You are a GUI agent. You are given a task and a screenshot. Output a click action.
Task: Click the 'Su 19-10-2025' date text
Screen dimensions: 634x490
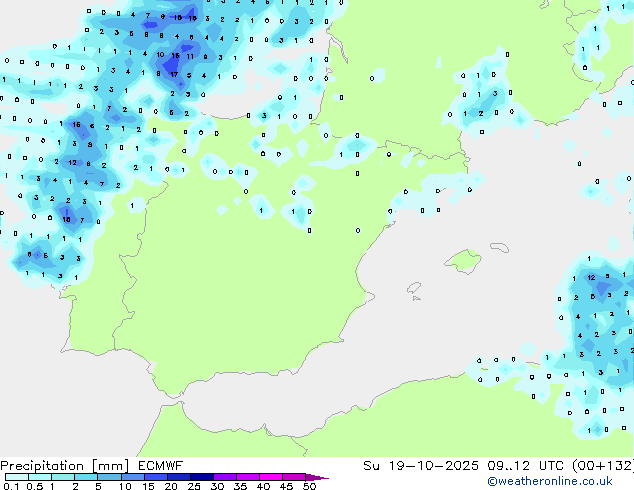(421, 466)
